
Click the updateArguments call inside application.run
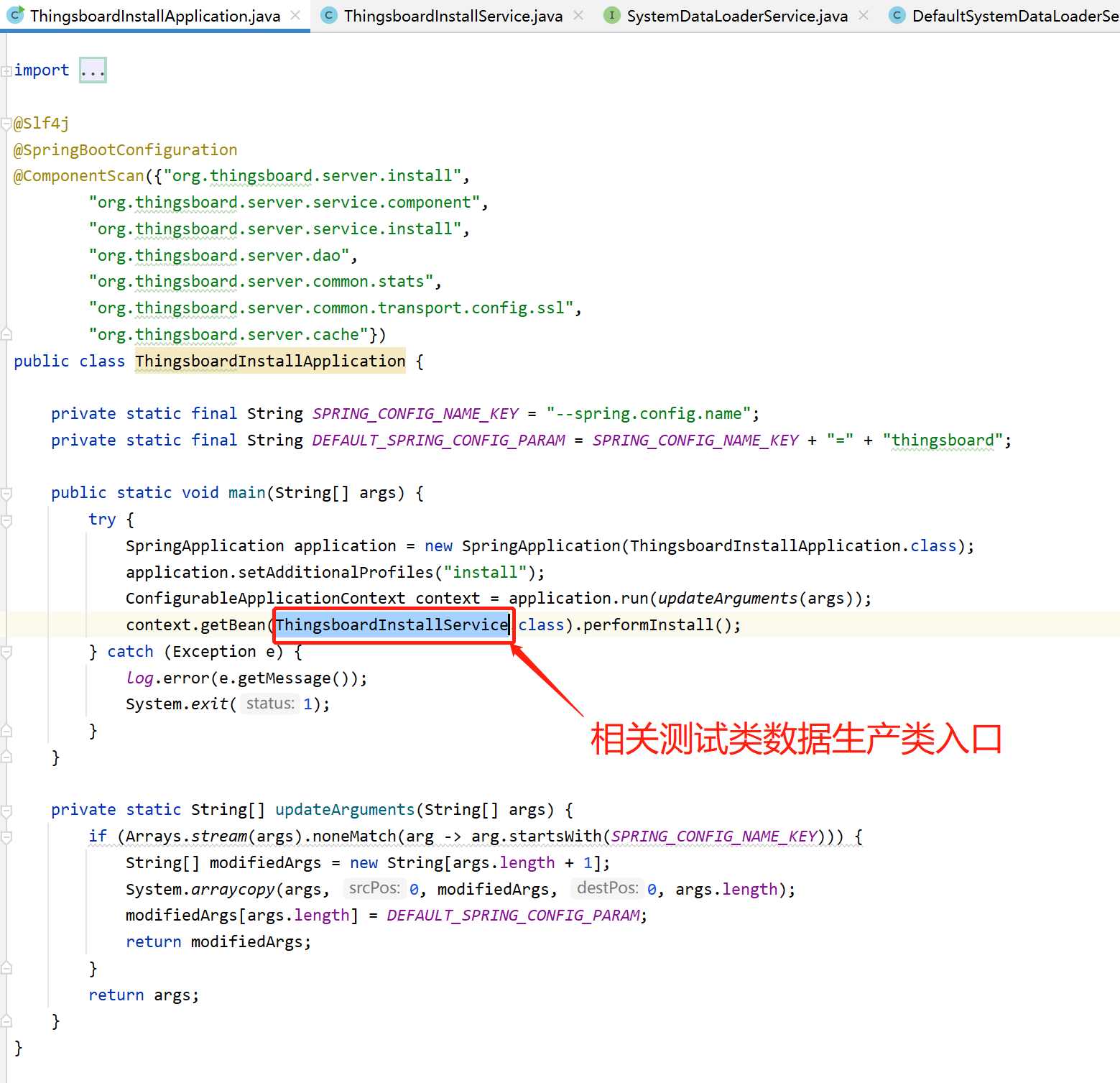click(728, 599)
